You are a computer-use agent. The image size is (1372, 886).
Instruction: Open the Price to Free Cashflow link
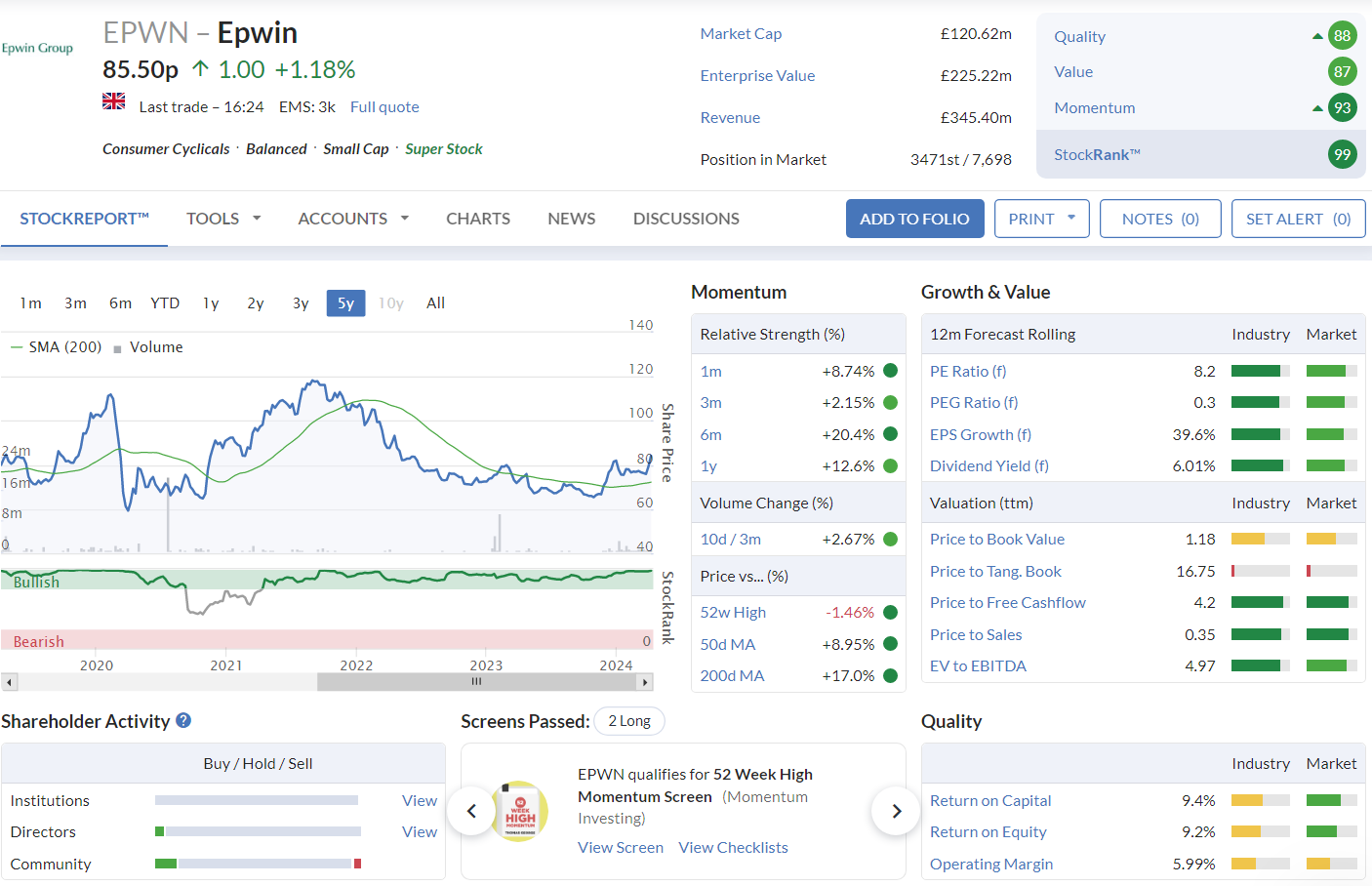pos(1008,602)
